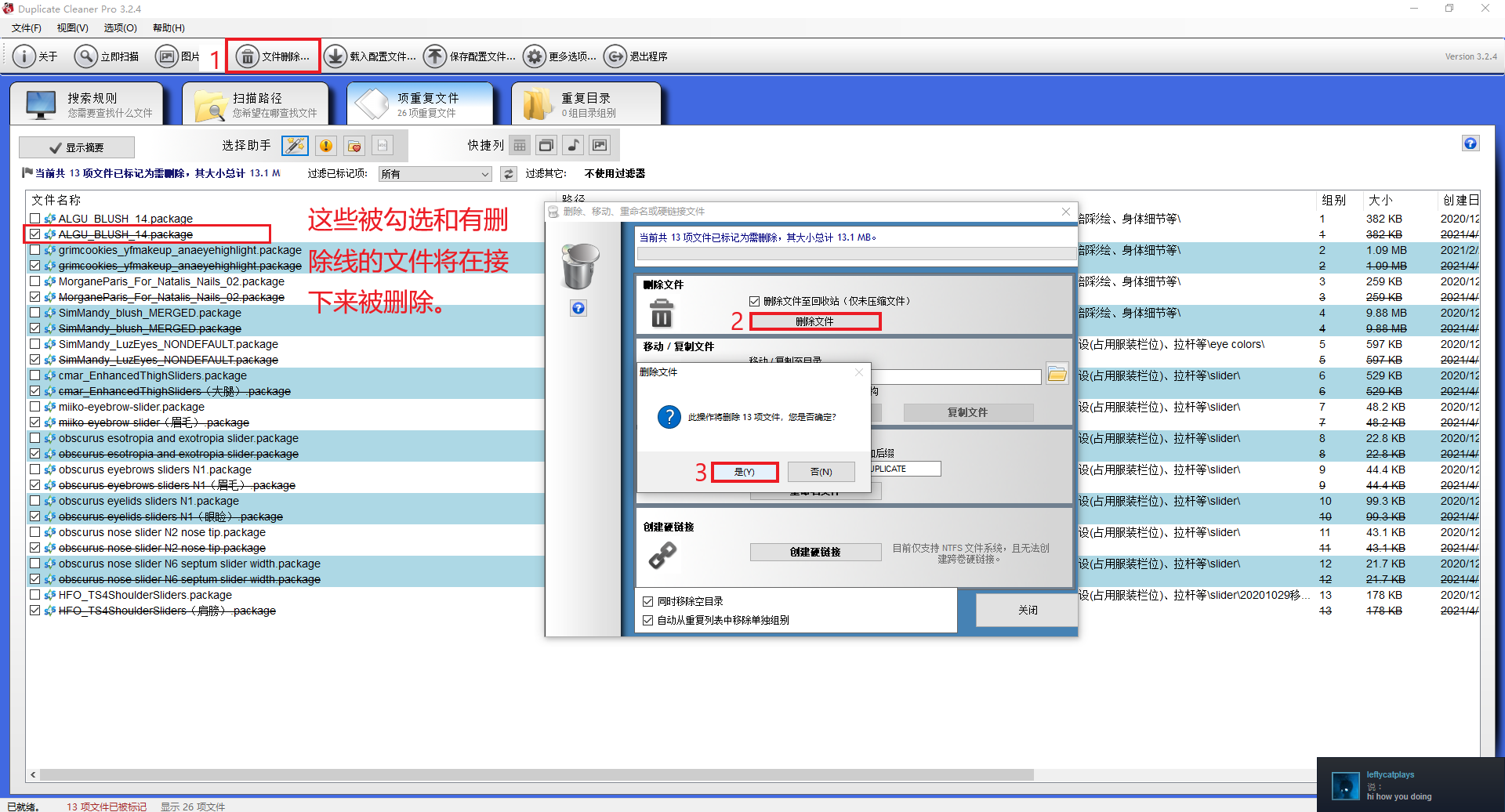The height and width of the screenshot is (812, 1505).
Task: Switch to window quick column layout
Action: pos(546,145)
